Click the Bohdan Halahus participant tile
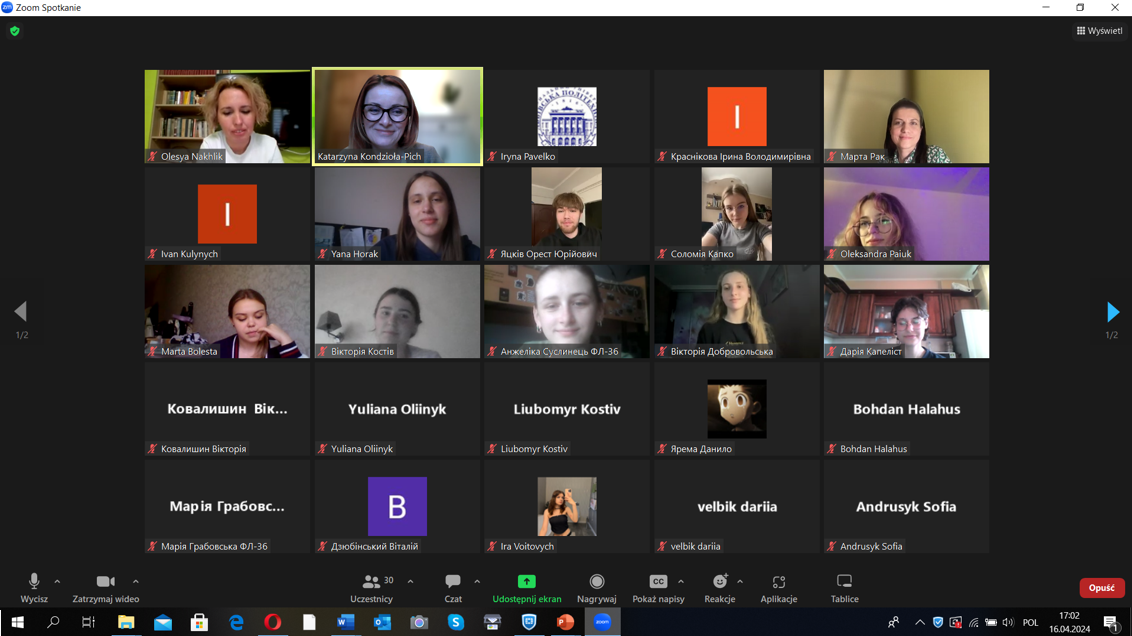This screenshot has width=1132, height=636. 906,409
